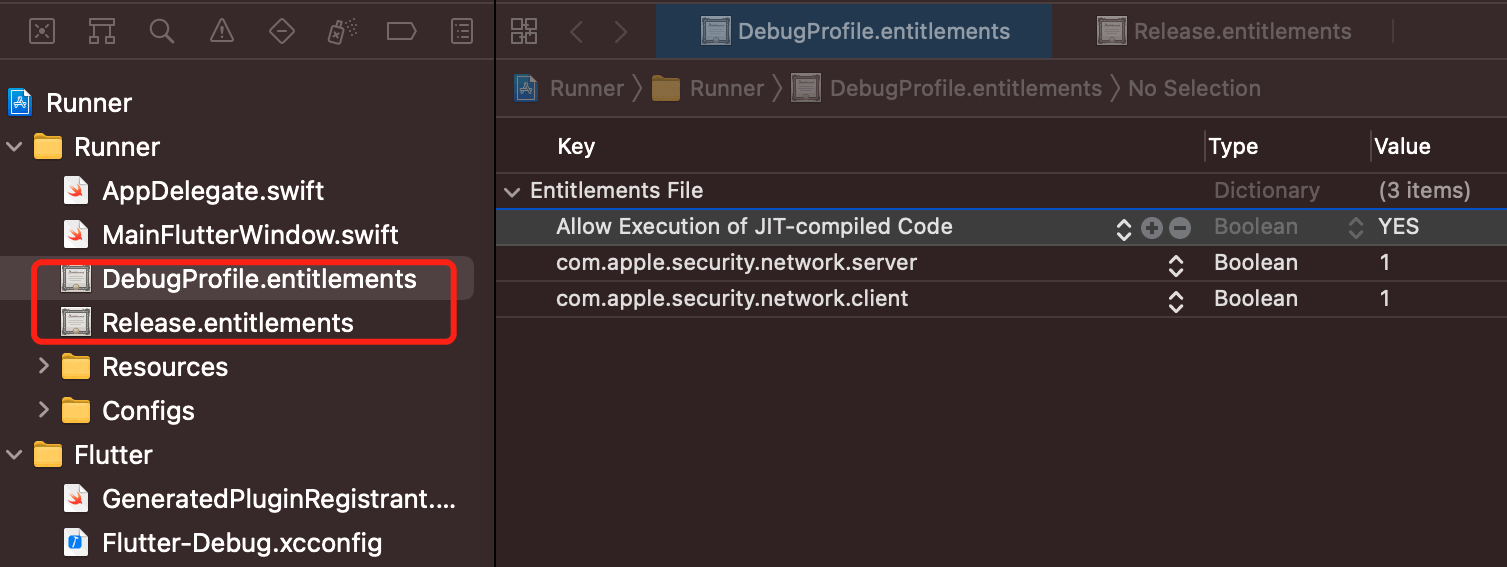Screen dimensions: 1507x567
Task: Remove the JIT-compiled Code row with minus
Action: click(1180, 228)
